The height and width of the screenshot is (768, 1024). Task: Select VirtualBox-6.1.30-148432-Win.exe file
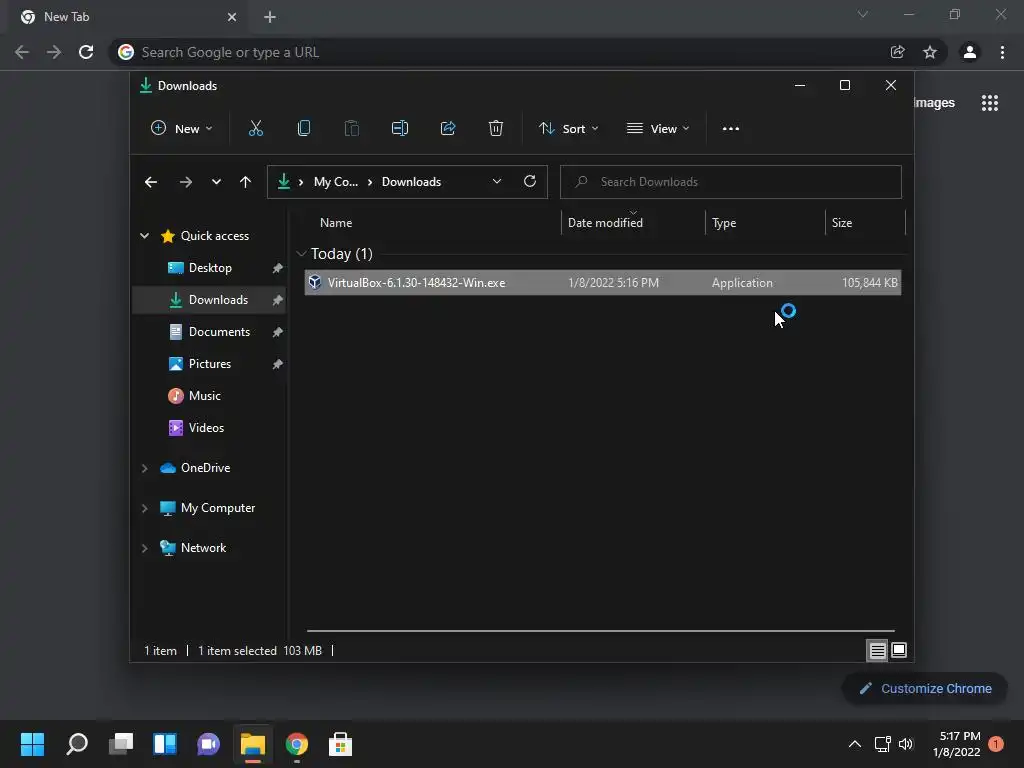click(603, 283)
